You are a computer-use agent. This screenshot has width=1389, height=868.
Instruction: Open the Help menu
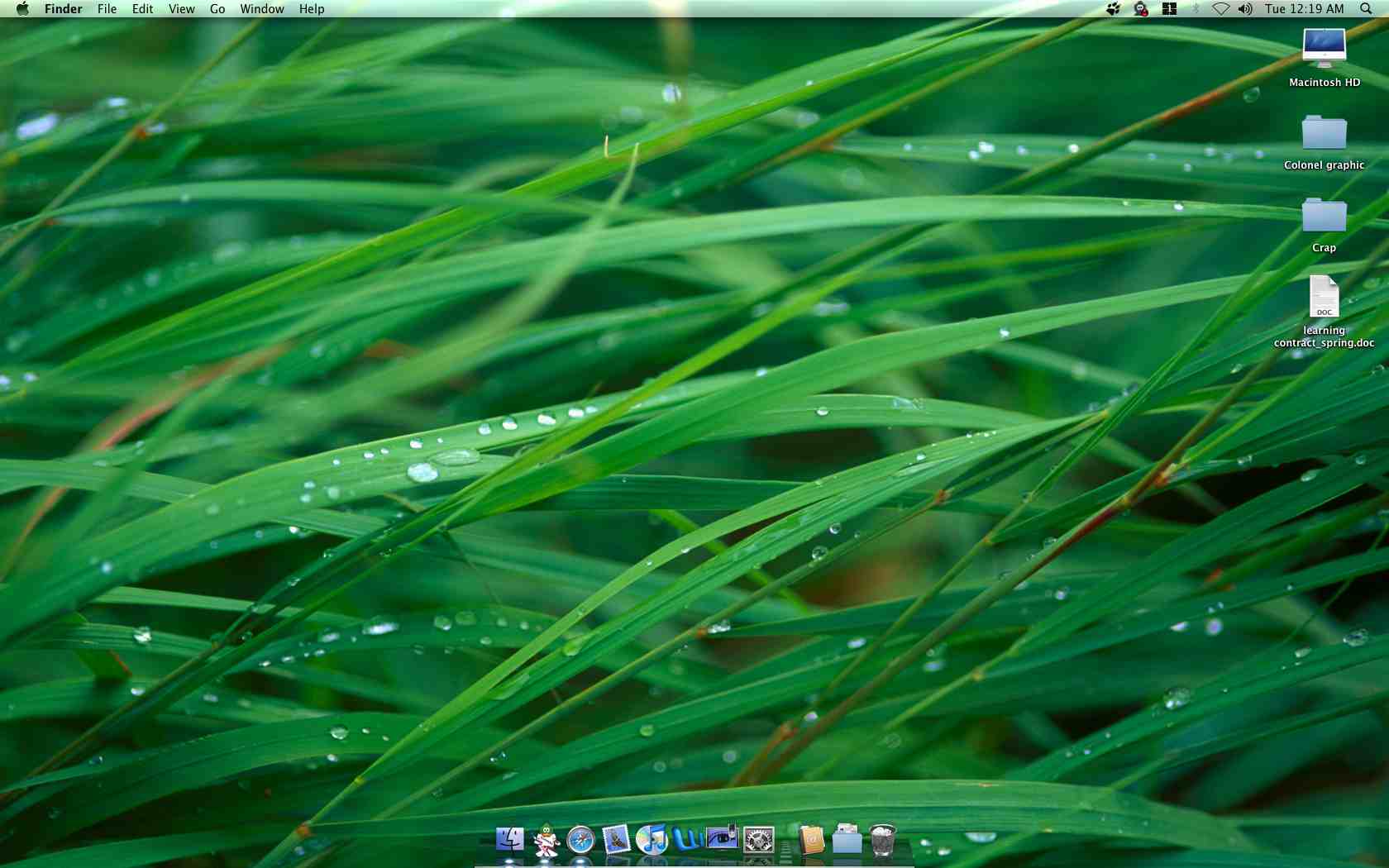(312, 9)
